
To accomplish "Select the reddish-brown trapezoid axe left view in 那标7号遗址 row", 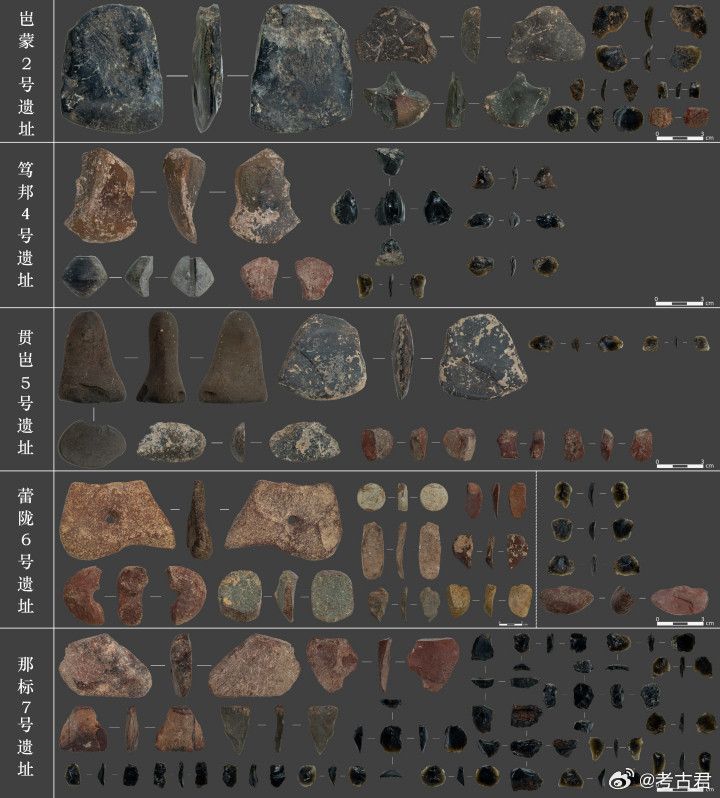I will [83, 728].
